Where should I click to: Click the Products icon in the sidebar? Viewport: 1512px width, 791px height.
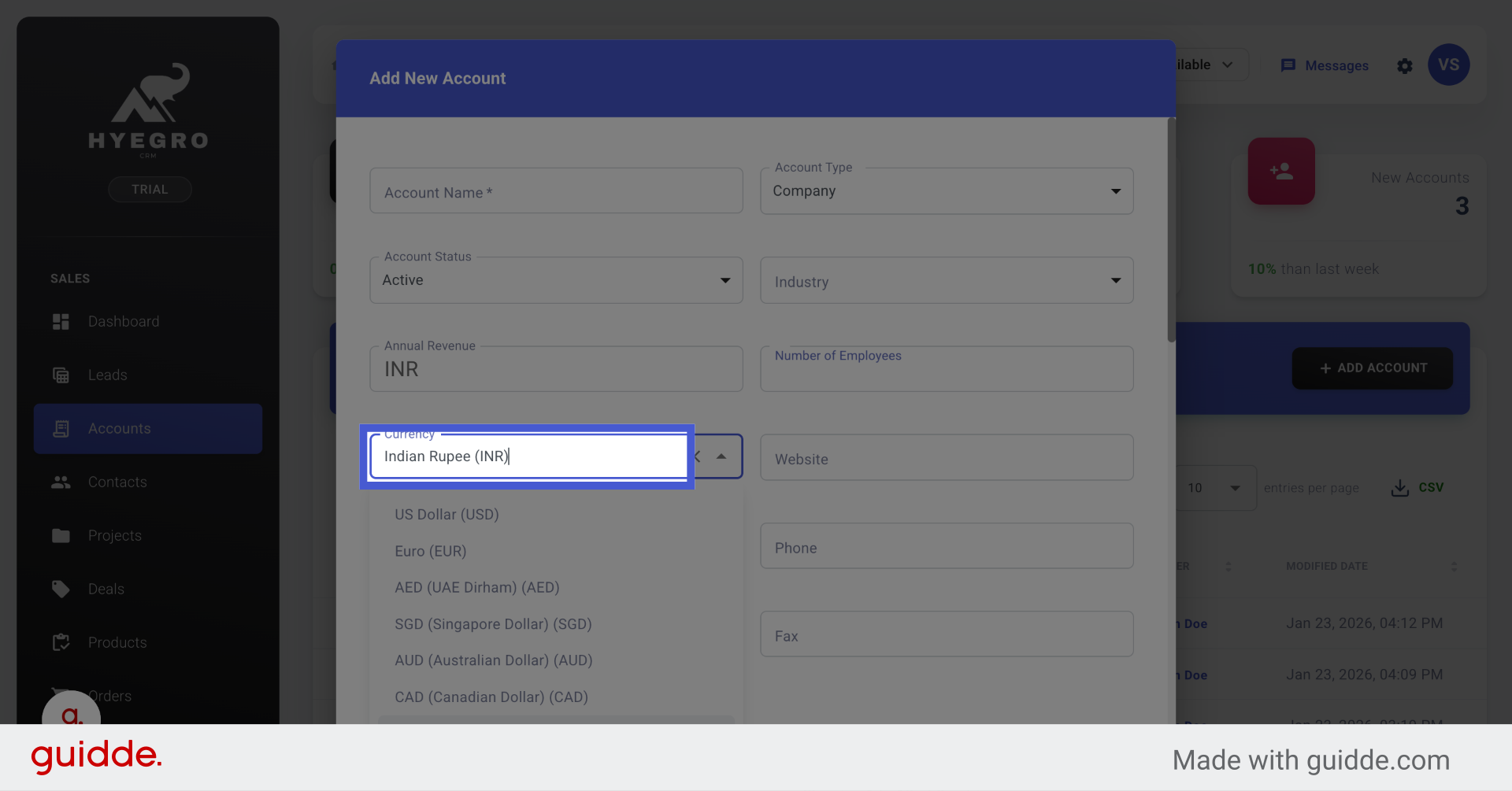pyautogui.click(x=61, y=642)
